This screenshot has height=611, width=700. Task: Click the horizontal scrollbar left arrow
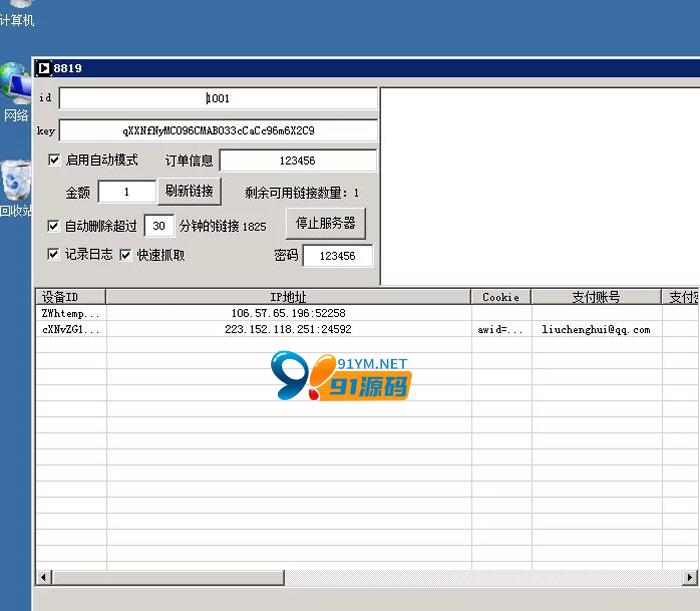[43, 578]
